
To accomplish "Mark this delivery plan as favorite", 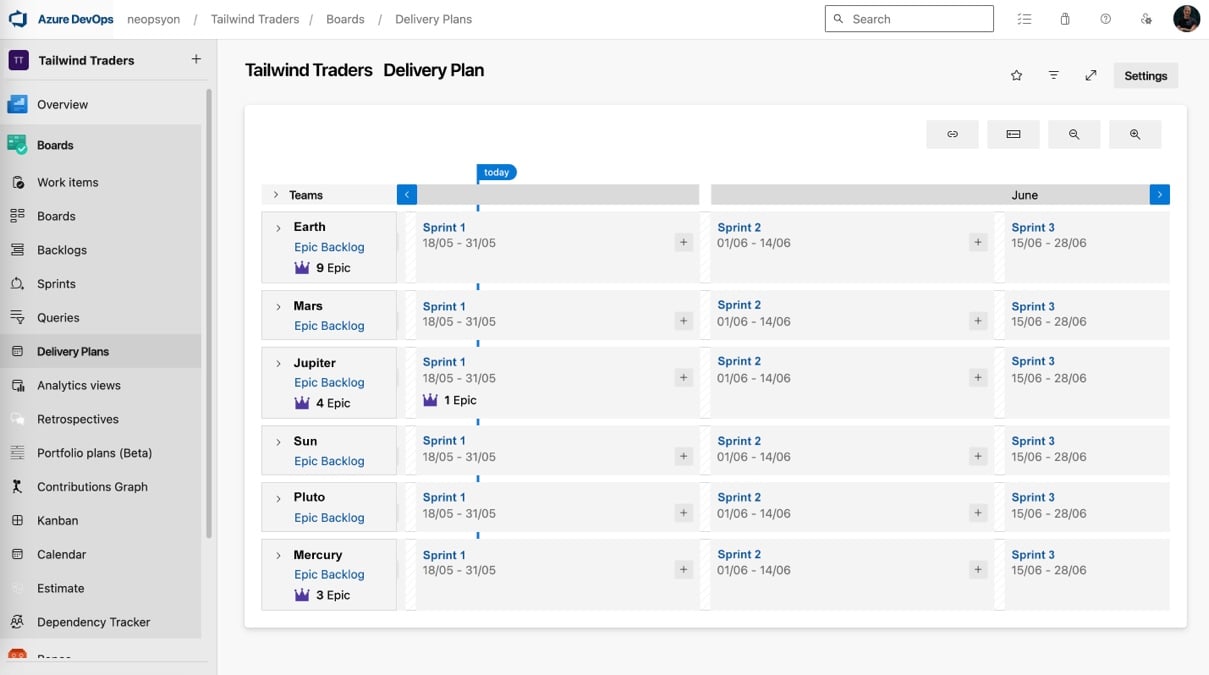I will click(1016, 75).
